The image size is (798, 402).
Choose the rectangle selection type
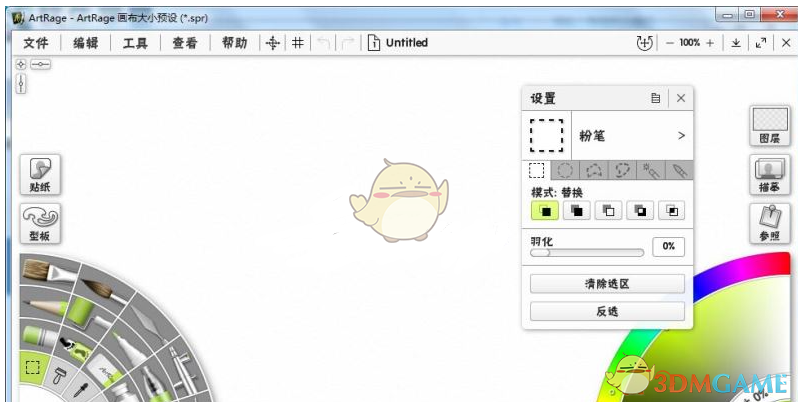point(537,171)
